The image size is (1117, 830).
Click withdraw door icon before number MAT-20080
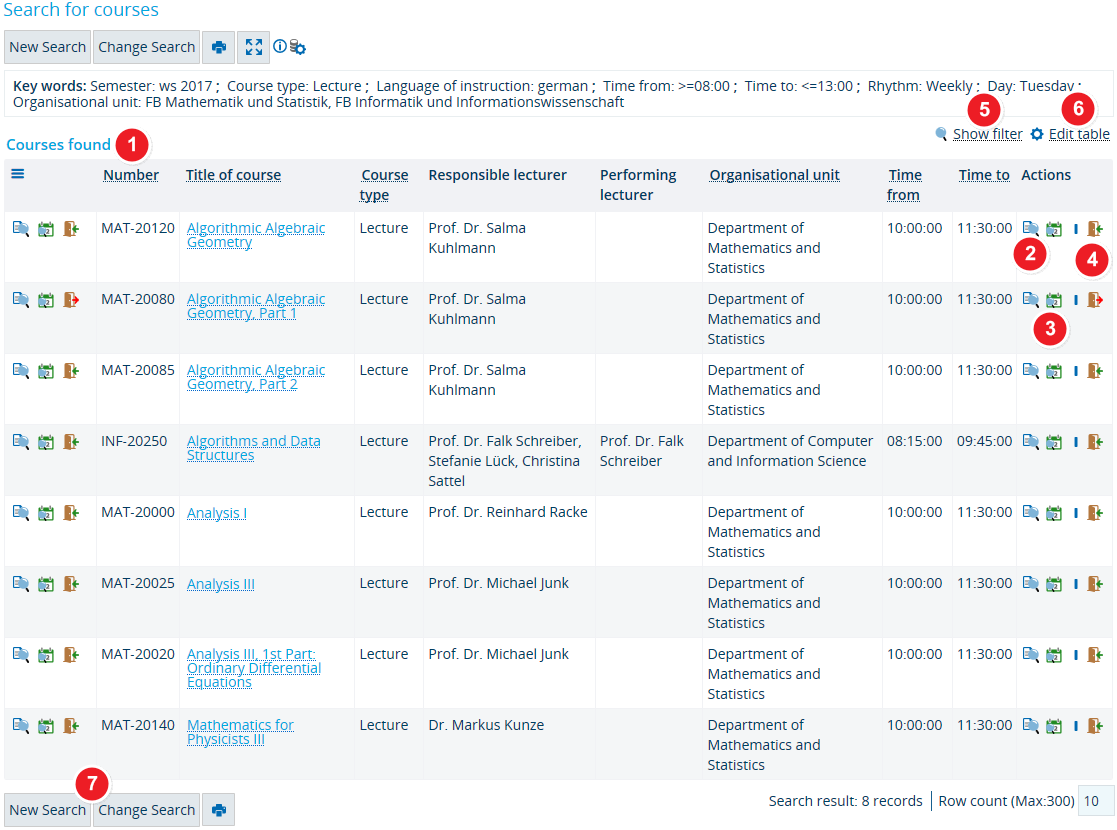[x=71, y=300]
